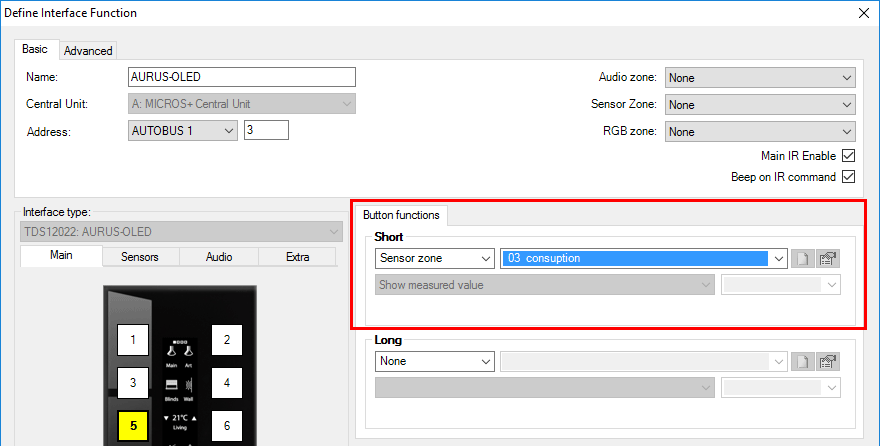Viewport: 880px width, 446px height.
Task: Close the Define Interface Function dialog
Action: [x=864, y=13]
